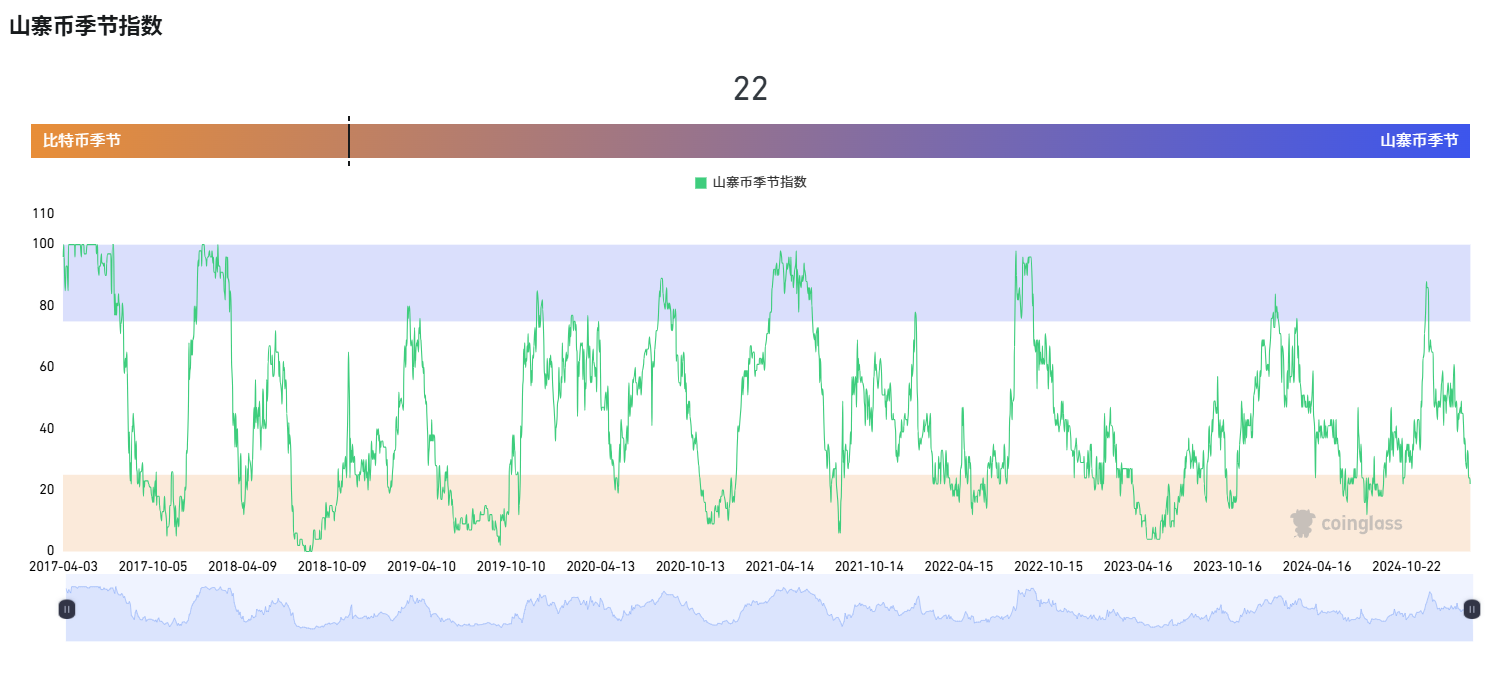The height and width of the screenshot is (675, 1506).
Task: Click the mini overview chart area
Action: [769, 608]
